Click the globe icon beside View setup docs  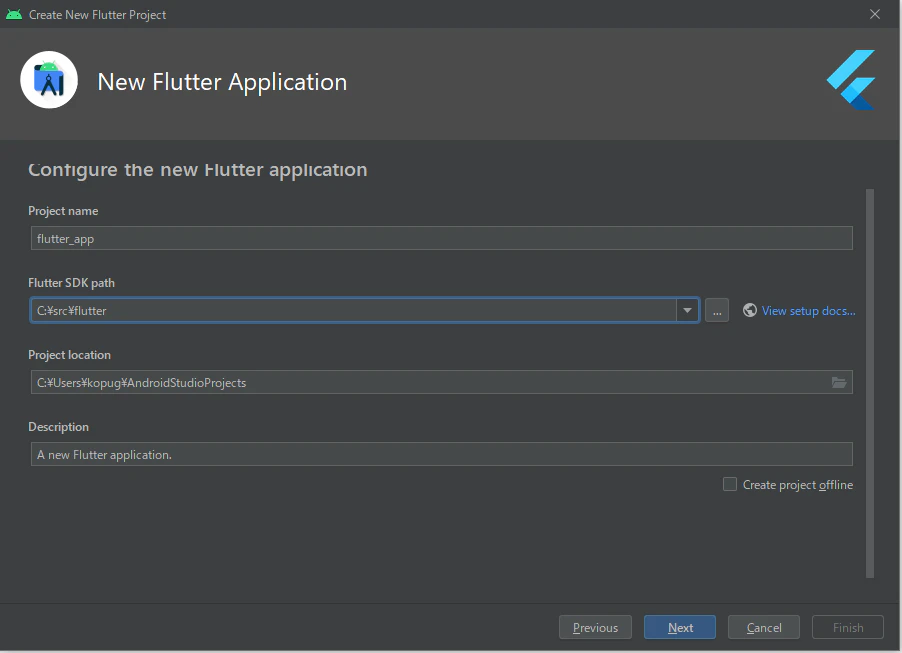[750, 311]
